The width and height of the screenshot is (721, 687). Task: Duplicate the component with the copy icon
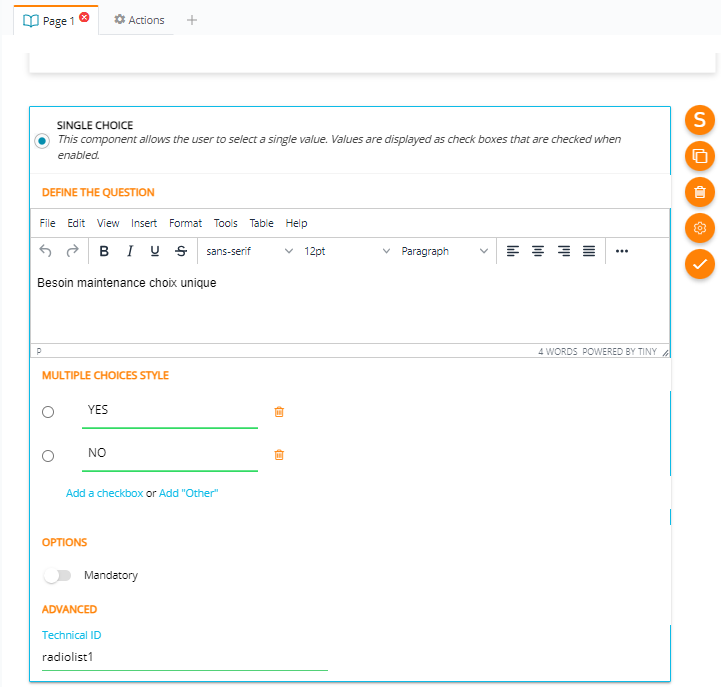coord(700,156)
